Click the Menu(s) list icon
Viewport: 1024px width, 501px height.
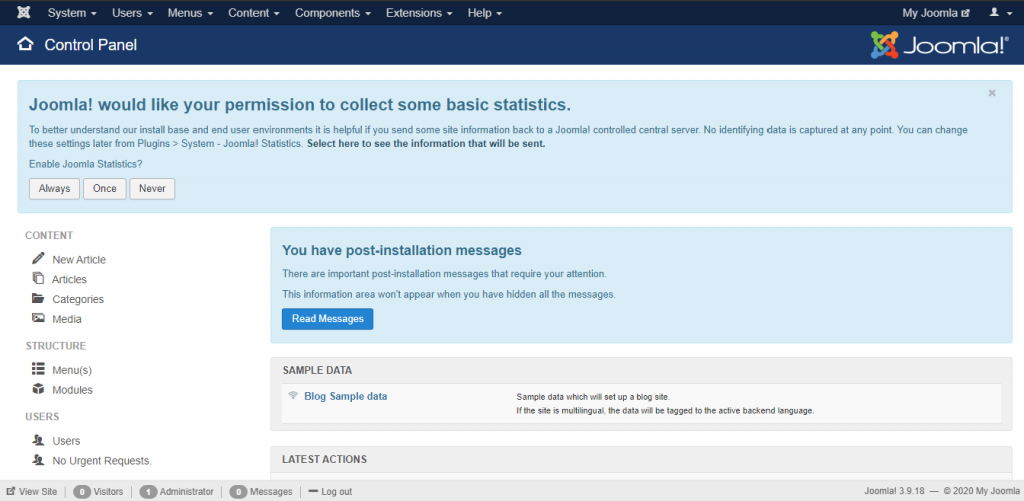tap(39, 369)
